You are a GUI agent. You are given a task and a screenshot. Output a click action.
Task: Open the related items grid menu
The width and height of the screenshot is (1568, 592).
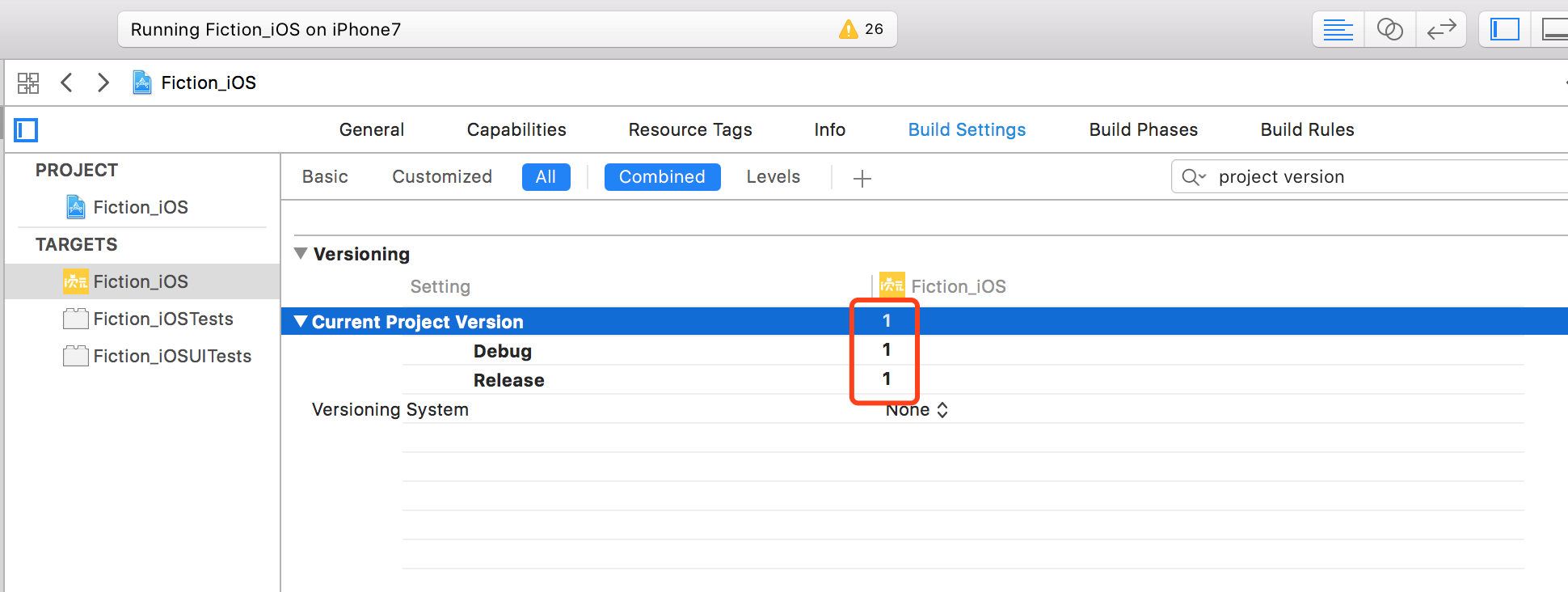[x=28, y=82]
